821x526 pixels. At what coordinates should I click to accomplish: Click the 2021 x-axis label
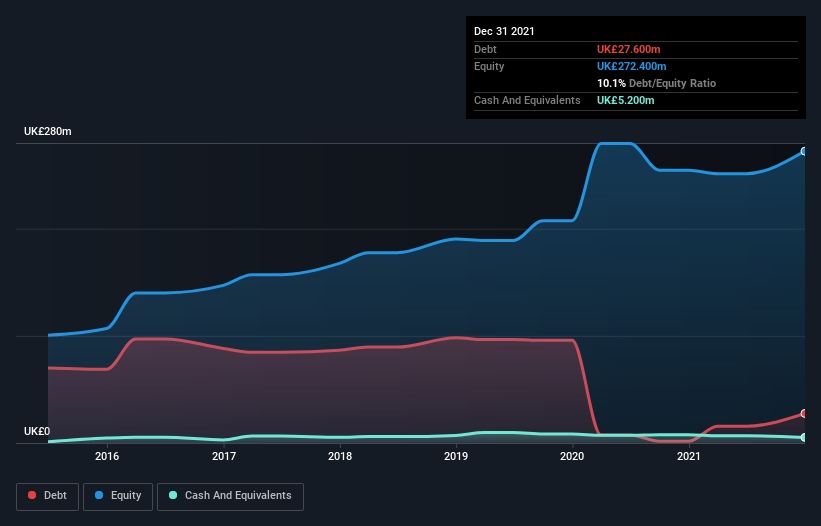(689, 456)
